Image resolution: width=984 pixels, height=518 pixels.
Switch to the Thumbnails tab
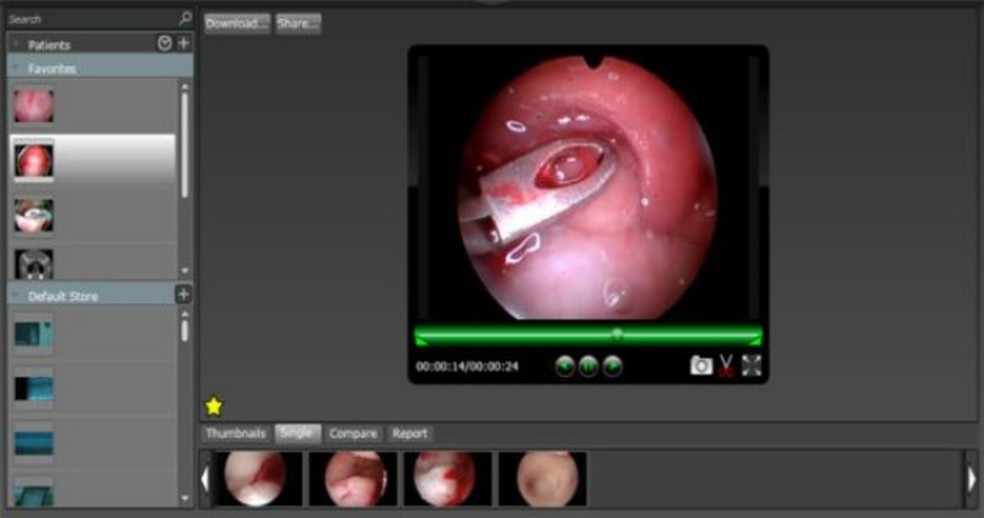[235, 434]
